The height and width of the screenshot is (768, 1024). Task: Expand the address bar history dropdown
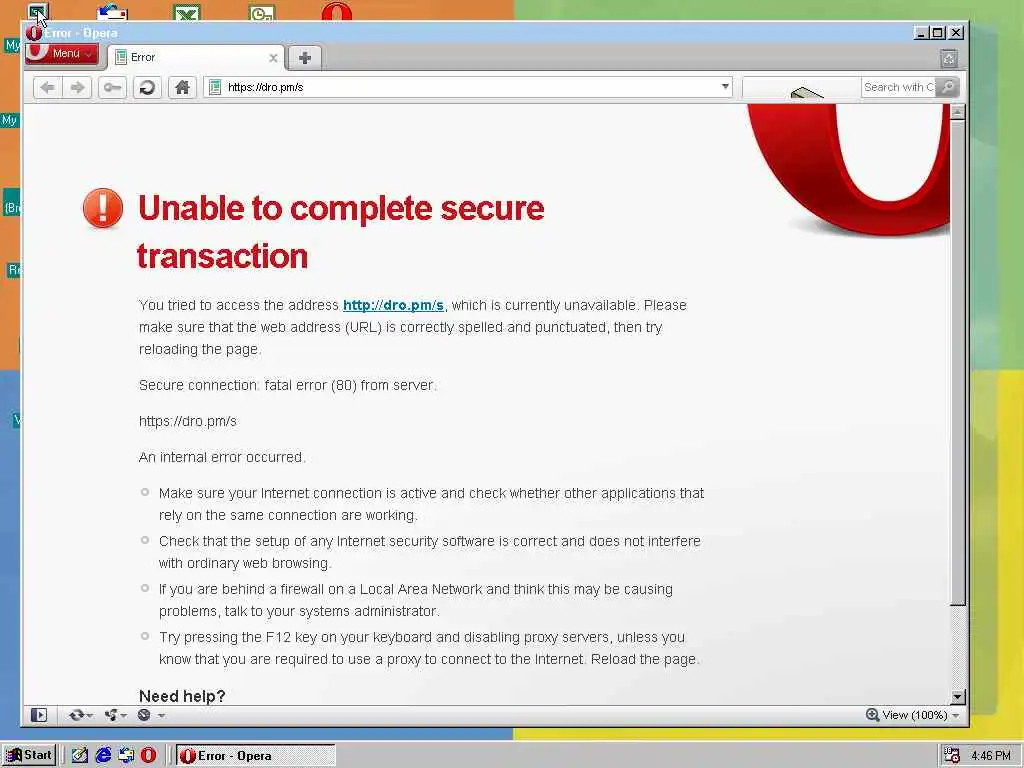(725, 87)
